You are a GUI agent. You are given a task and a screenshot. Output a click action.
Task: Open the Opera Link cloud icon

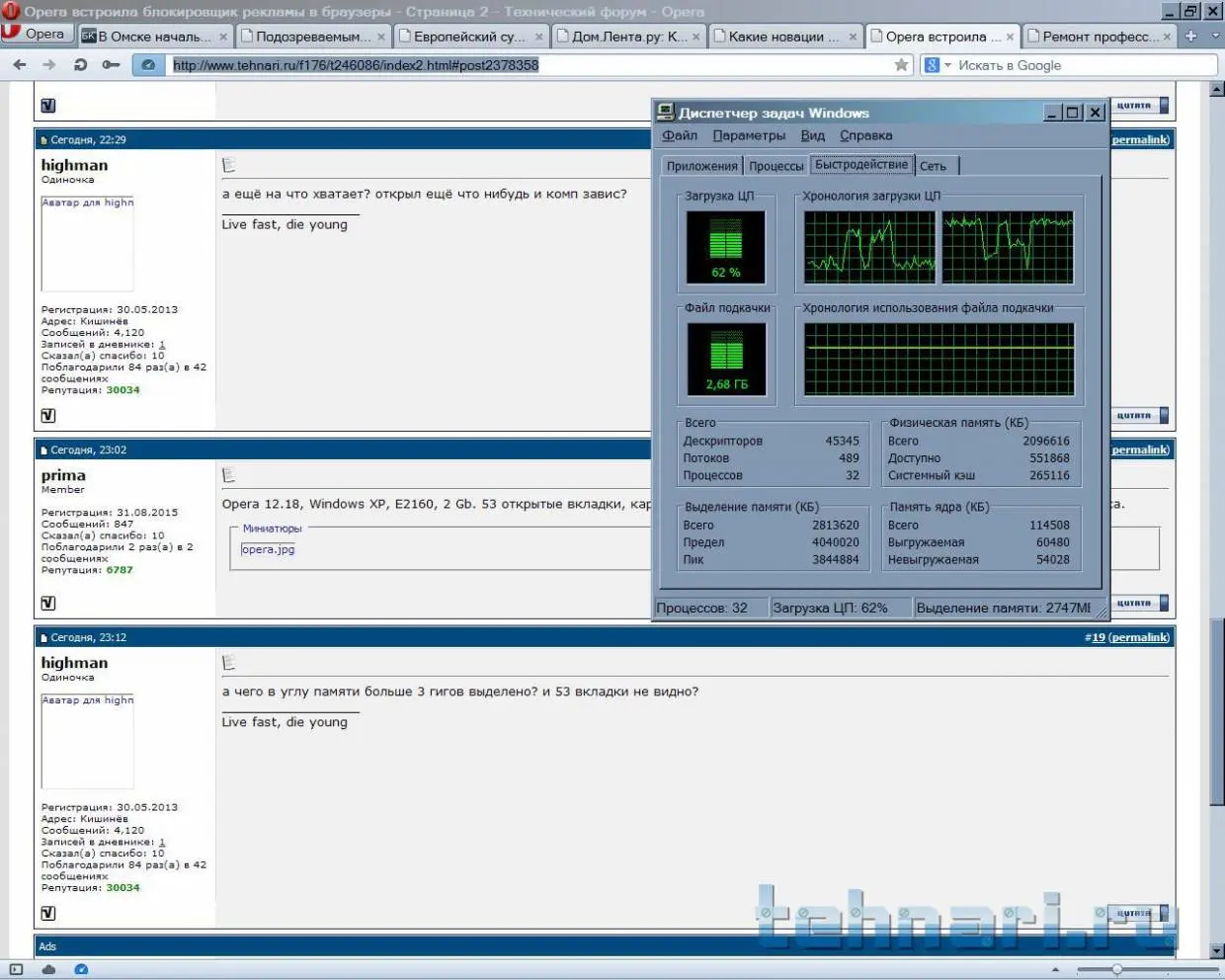click(x=48, y=969)
